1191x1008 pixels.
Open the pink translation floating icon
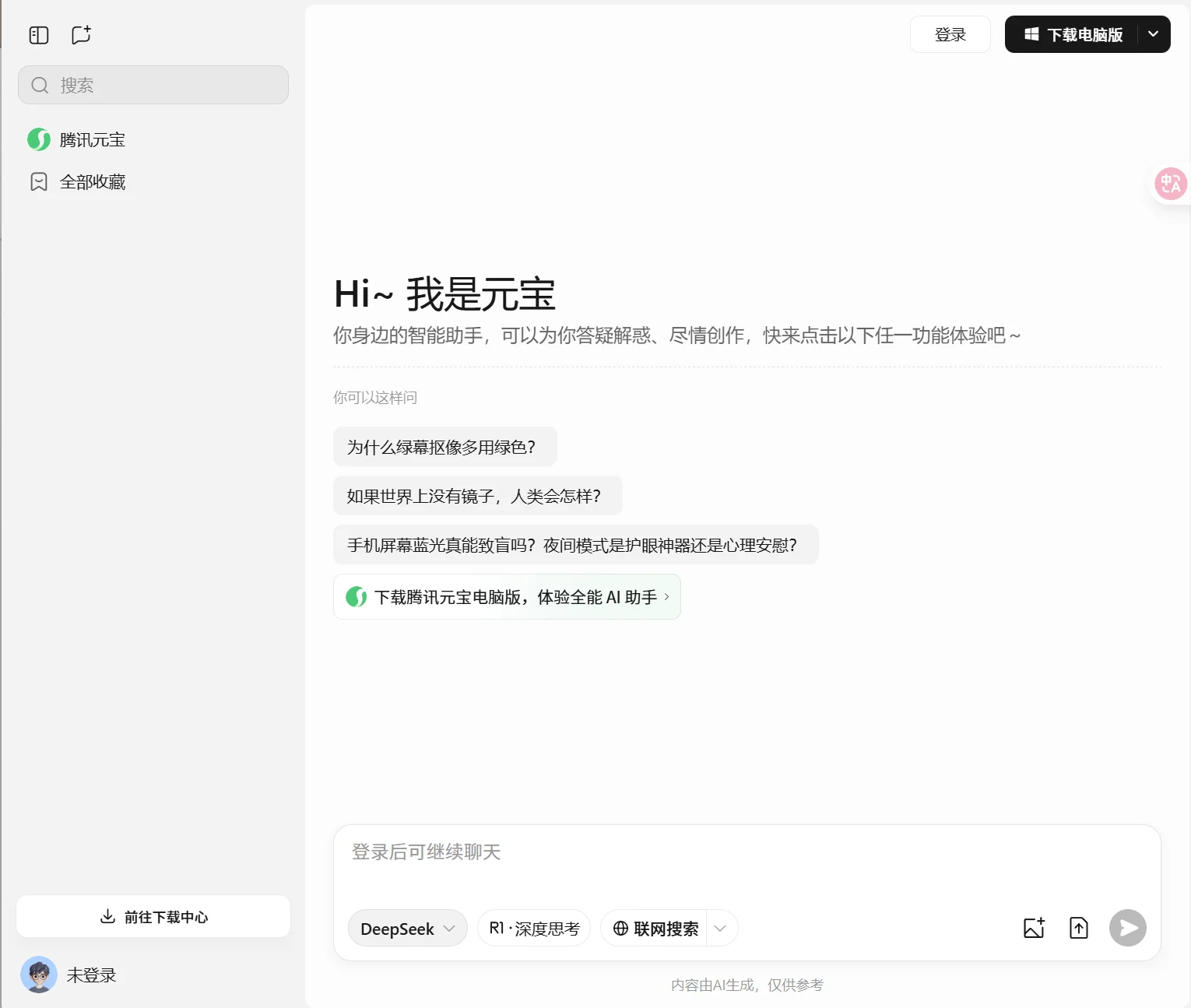tap(1171, 184)
